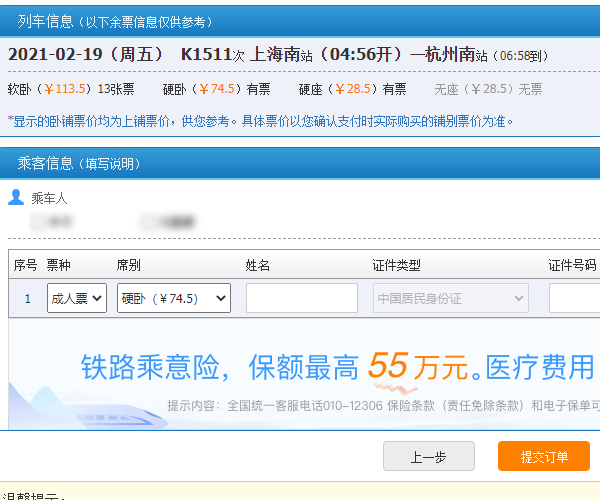
Task: Tick the first passenger checkbox under 乘车人
Action: tap(38, 221)
